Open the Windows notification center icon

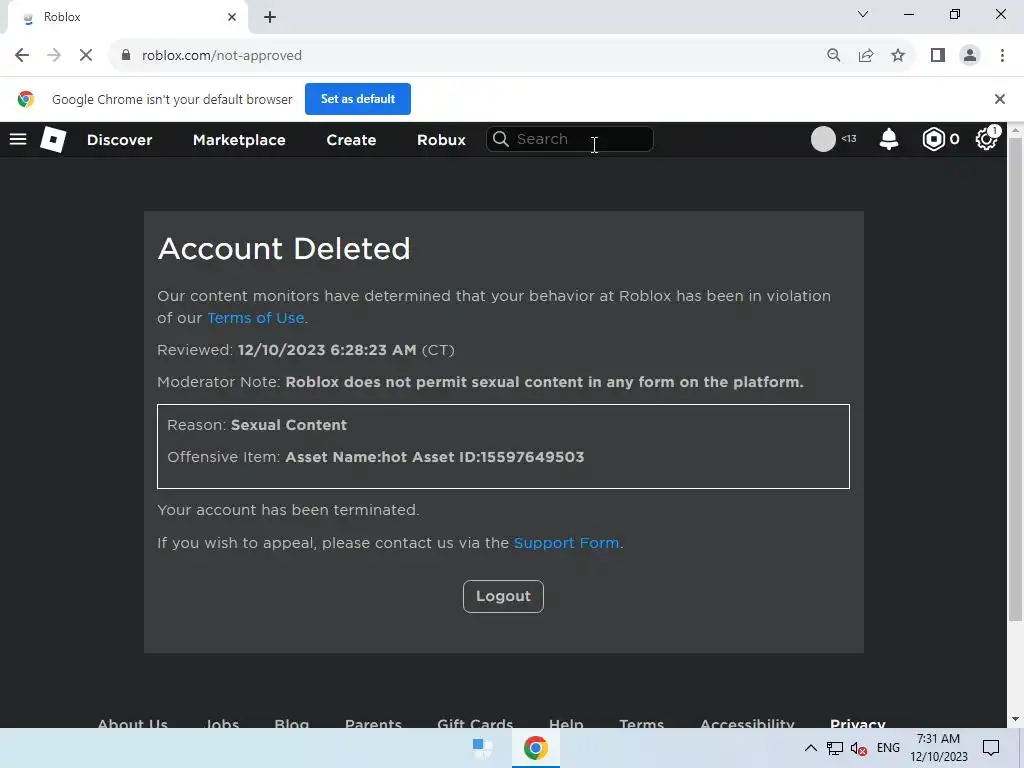pyautogui.click(x=991, y=748)
